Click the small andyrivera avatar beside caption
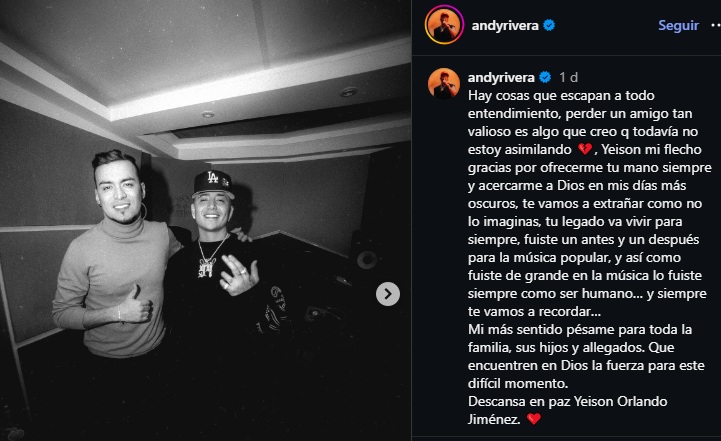The height and width of the screenshot is (441, 721). [x=444, y=84]
